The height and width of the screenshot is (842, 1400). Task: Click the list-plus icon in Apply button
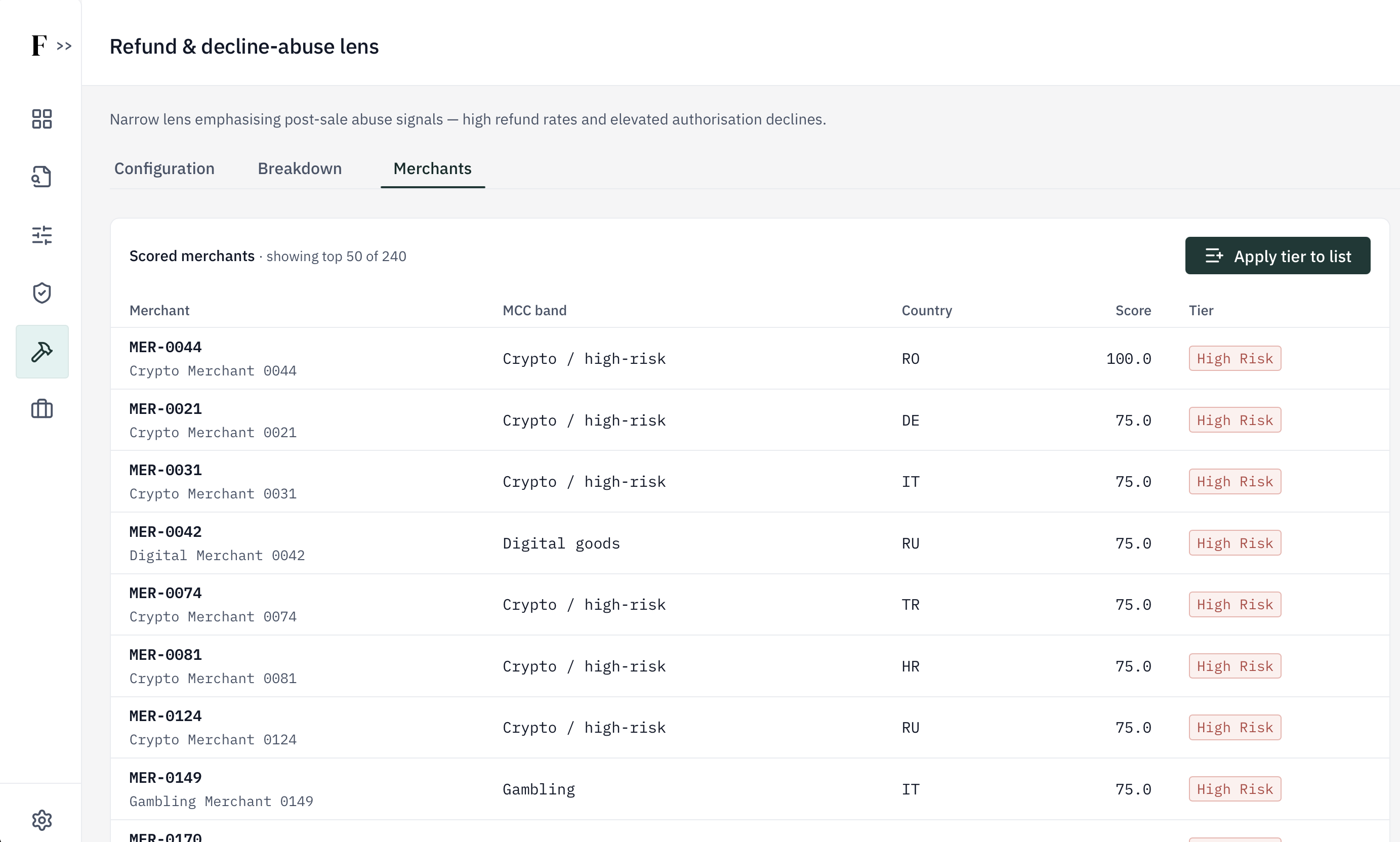(1214, 256)
